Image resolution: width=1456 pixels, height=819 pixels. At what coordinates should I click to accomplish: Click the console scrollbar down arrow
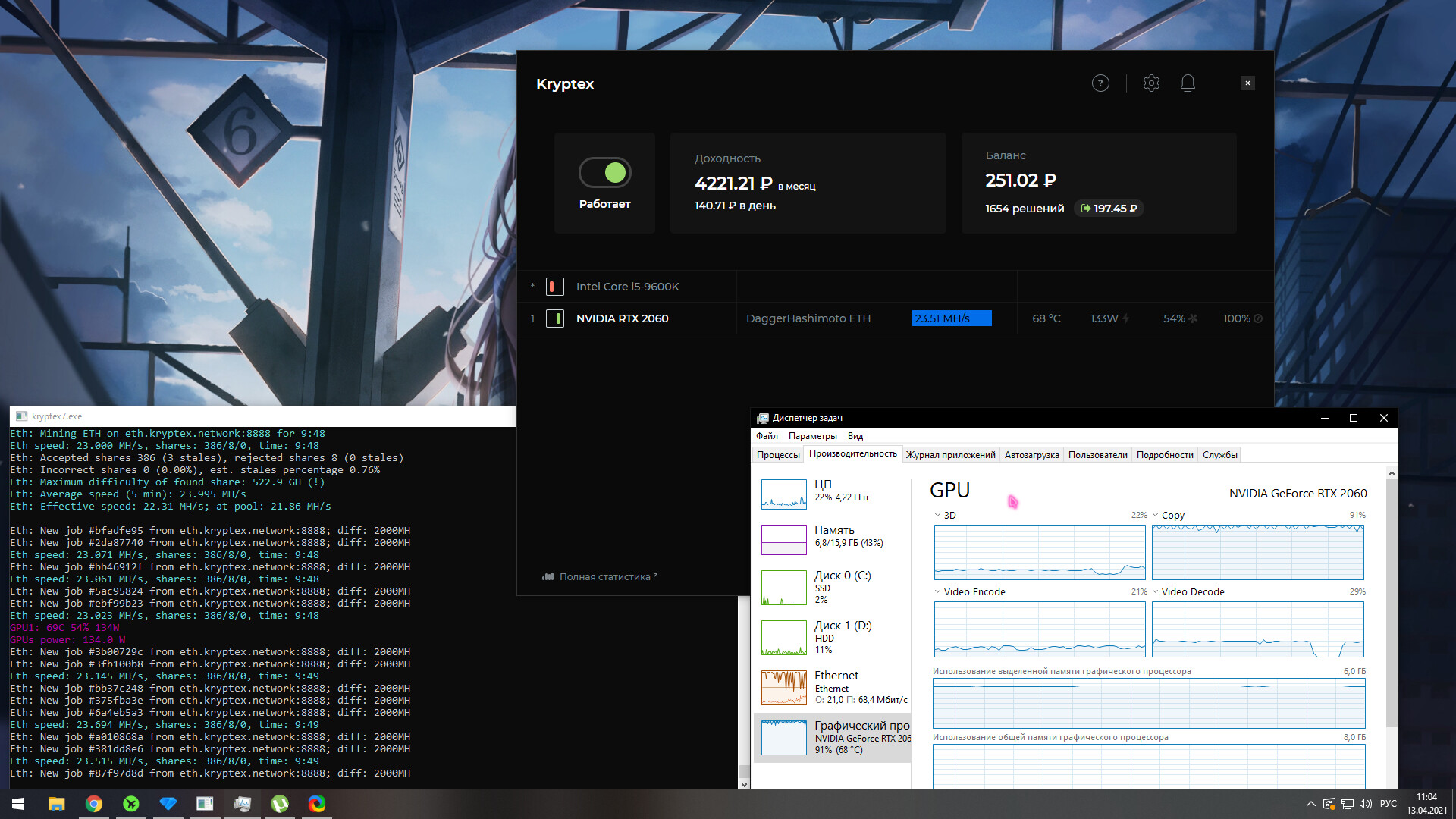[744, 783]
